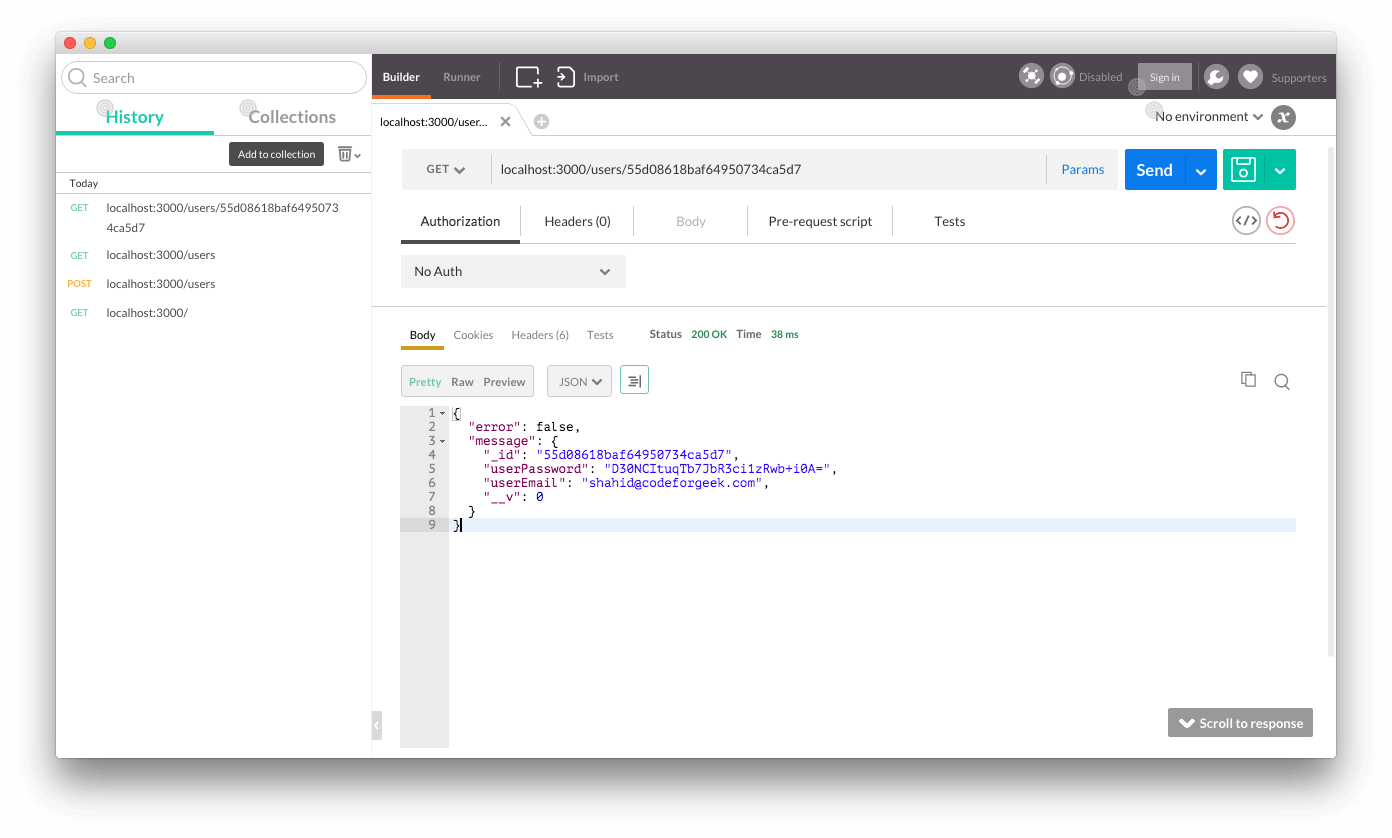Click the red reset request icon
The width and height of the screenshot is (1392, 838).
(x=1280, y=221)
